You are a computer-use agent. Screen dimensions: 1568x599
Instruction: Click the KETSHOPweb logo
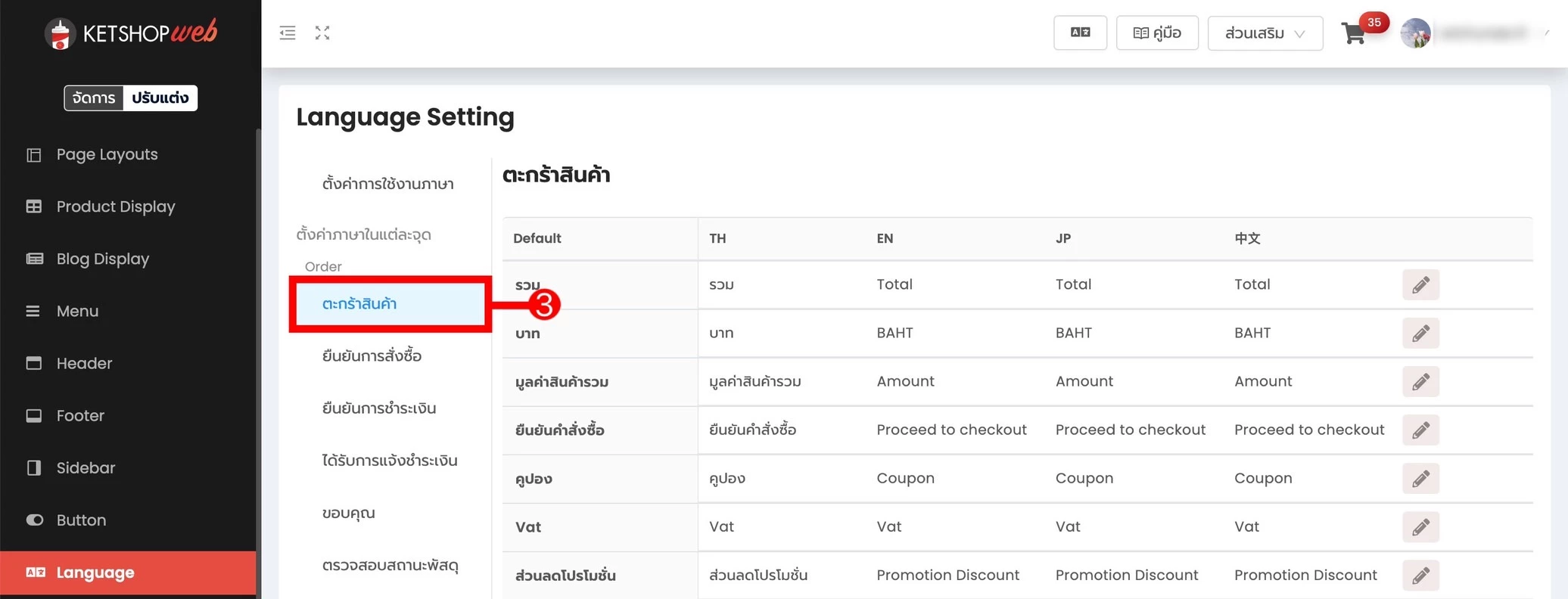(x=131, y=33)
